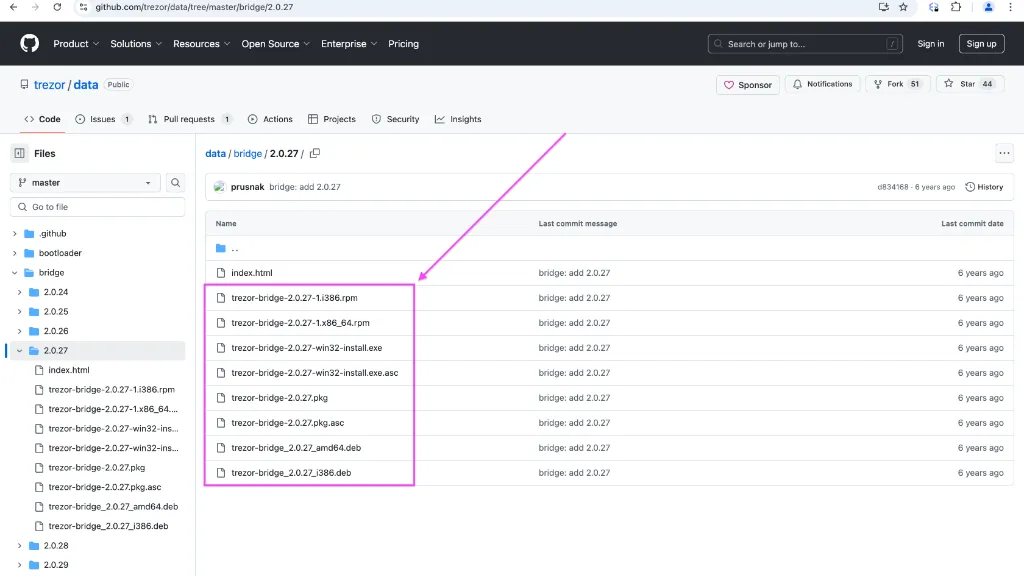
Task: Click the Notifications button
Action: (822, 84)
